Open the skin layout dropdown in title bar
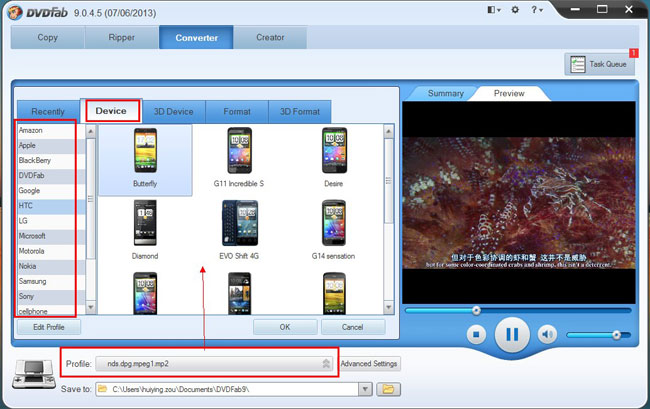Viewport: 650px width, 409px height. [494, 10]
